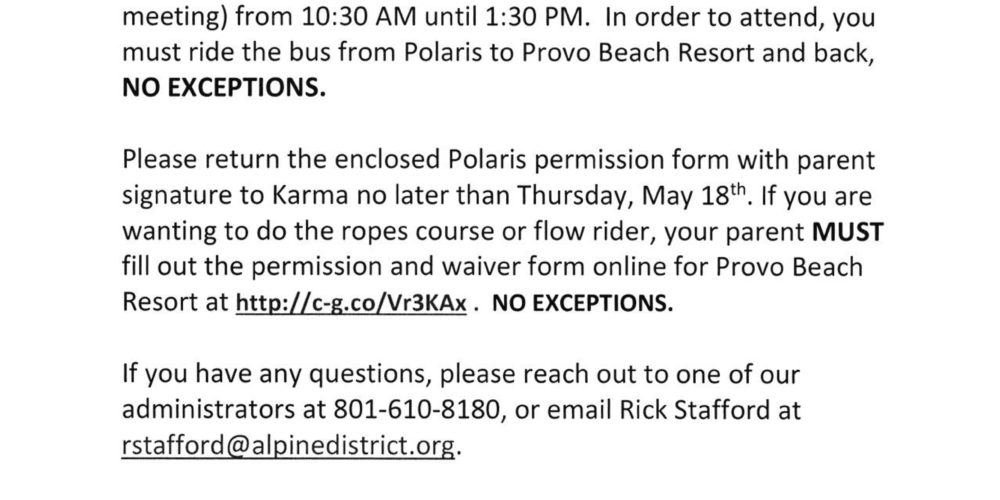Screen dimensions: 1000x500
Task: Click the phrase If you have any questions
Action: tap(277, 375)
